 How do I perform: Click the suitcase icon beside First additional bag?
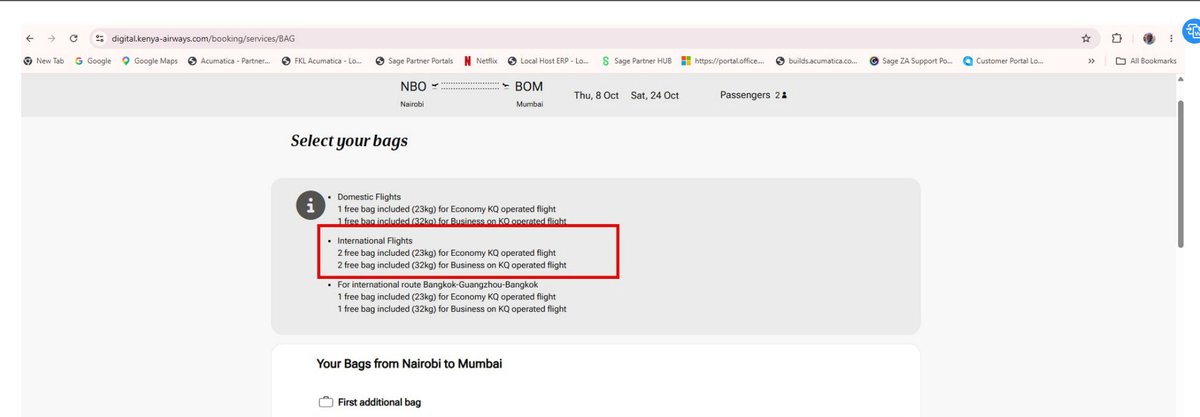325,402
